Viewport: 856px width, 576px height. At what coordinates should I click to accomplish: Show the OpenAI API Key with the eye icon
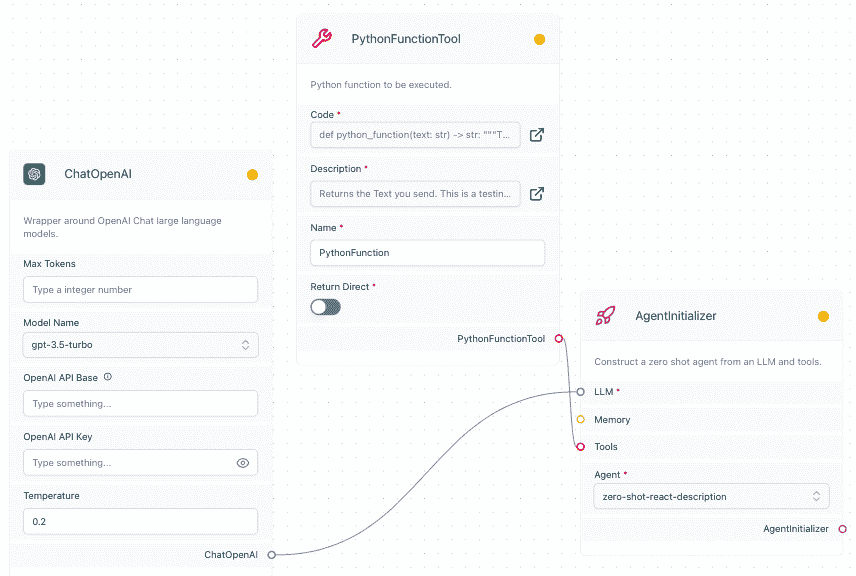click(x=243, y=463)
